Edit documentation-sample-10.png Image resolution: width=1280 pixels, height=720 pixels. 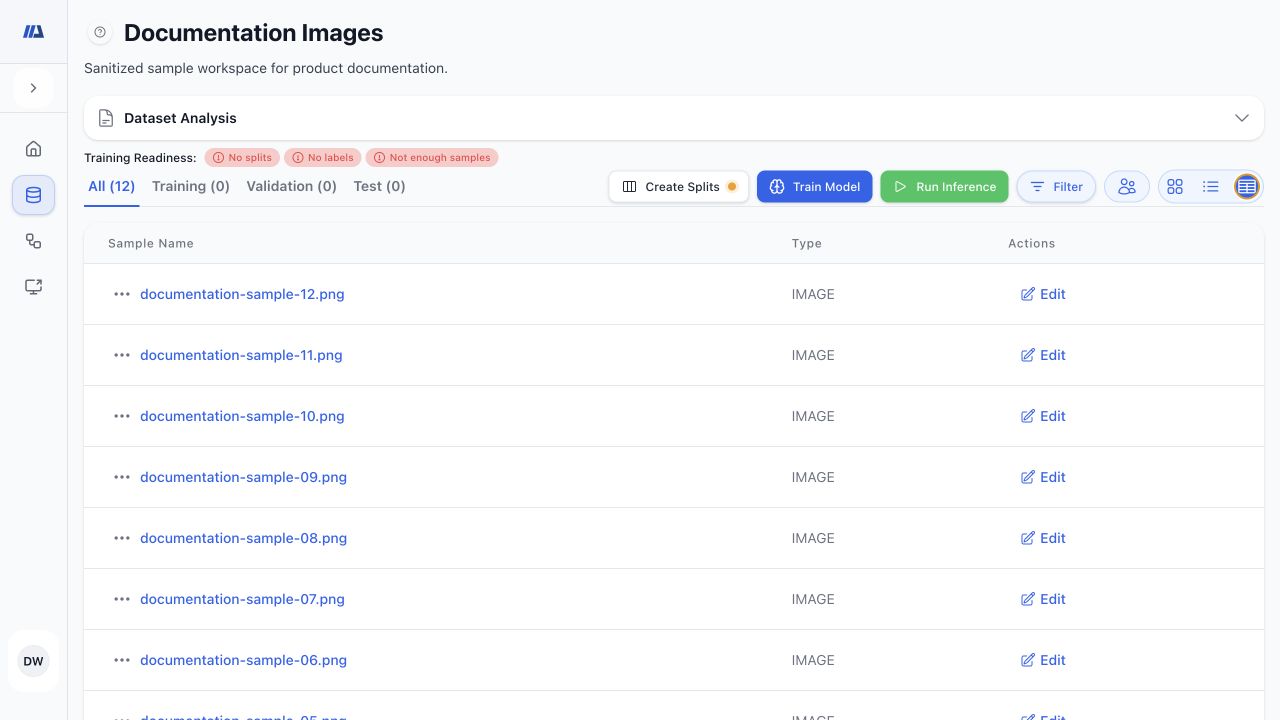click(1043, 416)
